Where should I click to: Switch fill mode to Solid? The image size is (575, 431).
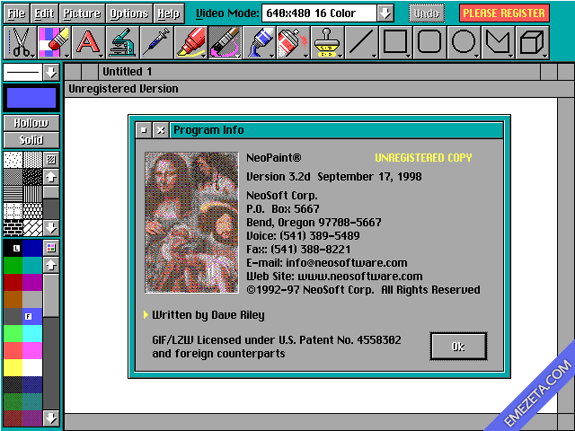pyautogui.click(x=31, y=140)
